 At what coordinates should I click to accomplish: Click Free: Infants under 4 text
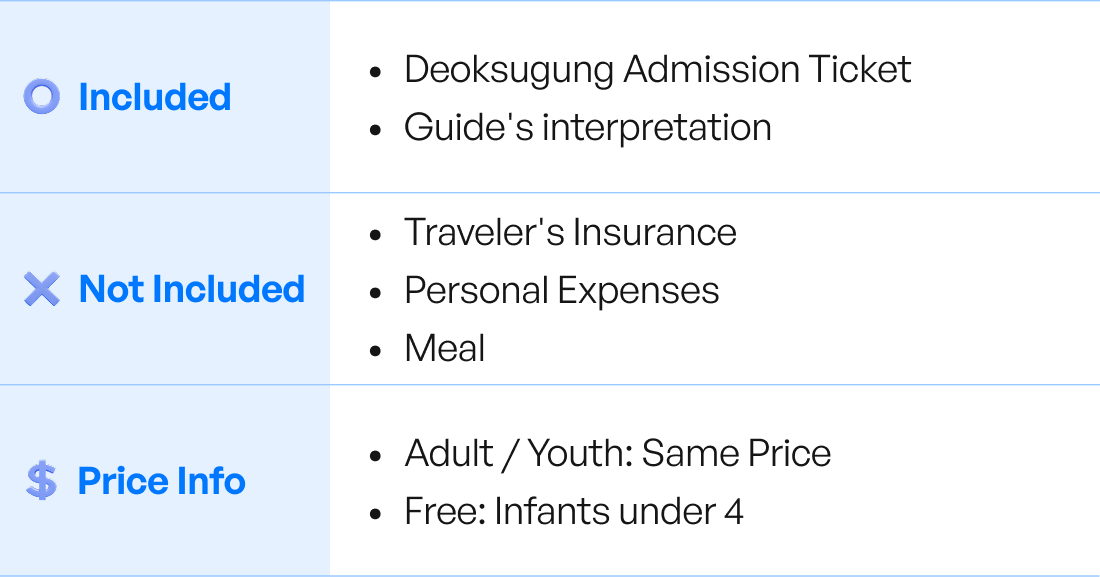click(573, 512)
